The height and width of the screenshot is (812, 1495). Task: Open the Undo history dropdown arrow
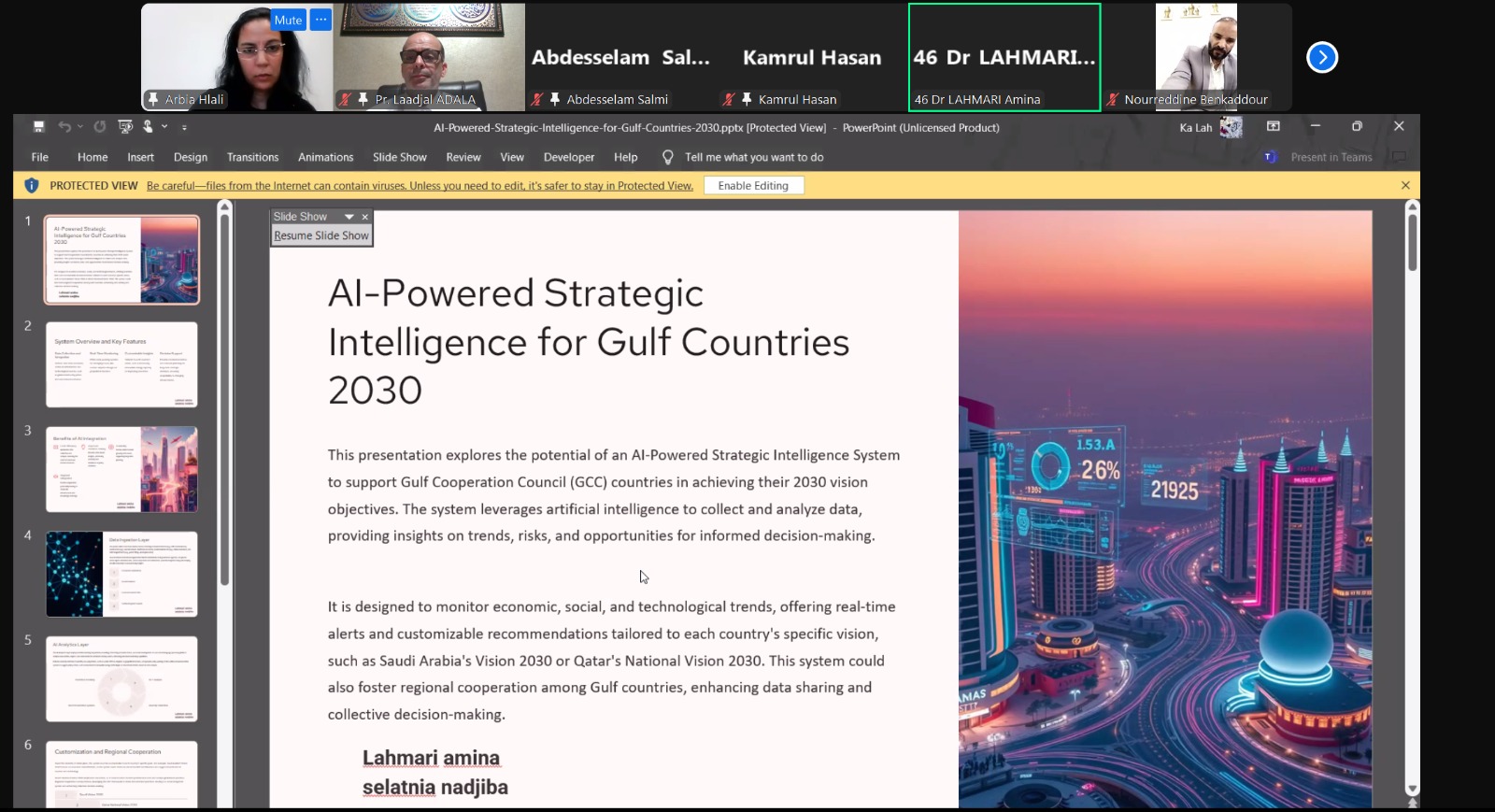[80, 126]
